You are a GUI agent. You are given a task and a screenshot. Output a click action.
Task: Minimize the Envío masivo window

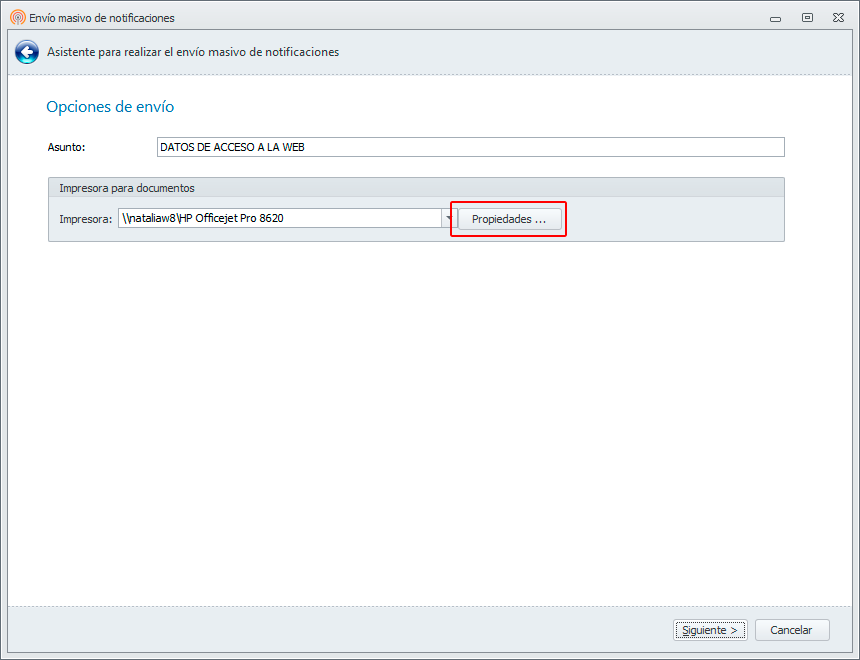(x=775, y=18)
